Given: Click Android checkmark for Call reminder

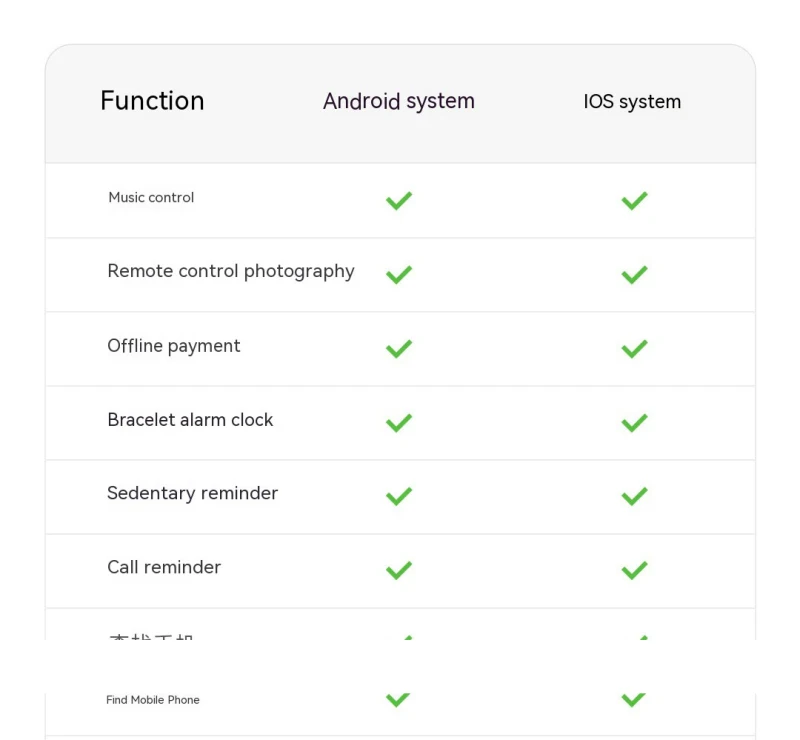Looking at the screenshot, I should (398, 570).
